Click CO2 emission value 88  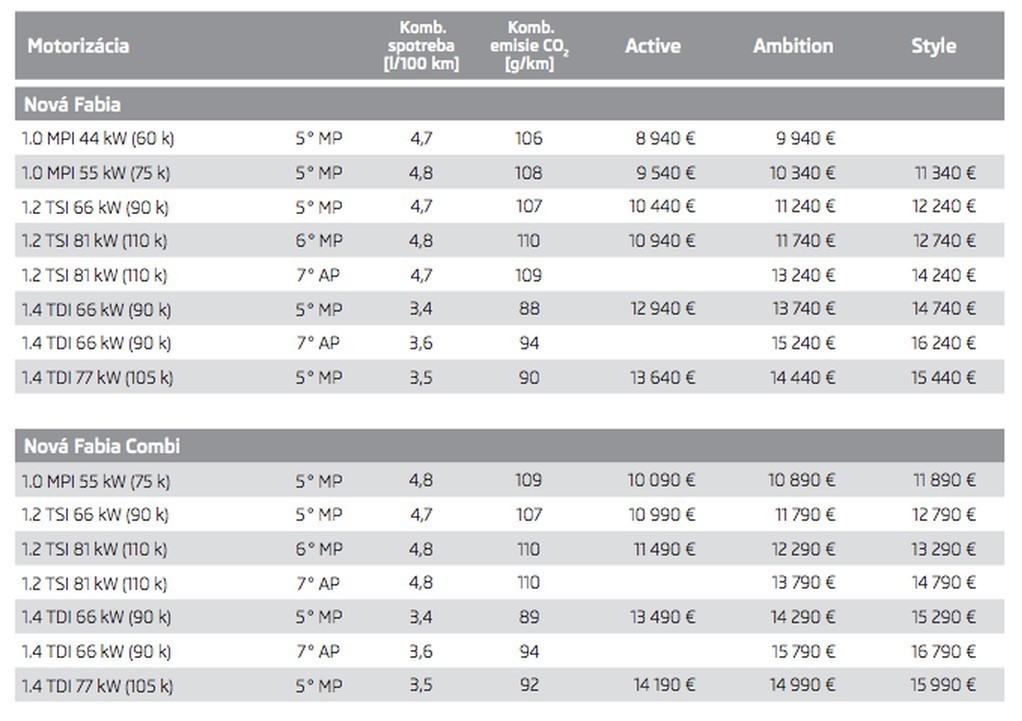coord(529,309)
